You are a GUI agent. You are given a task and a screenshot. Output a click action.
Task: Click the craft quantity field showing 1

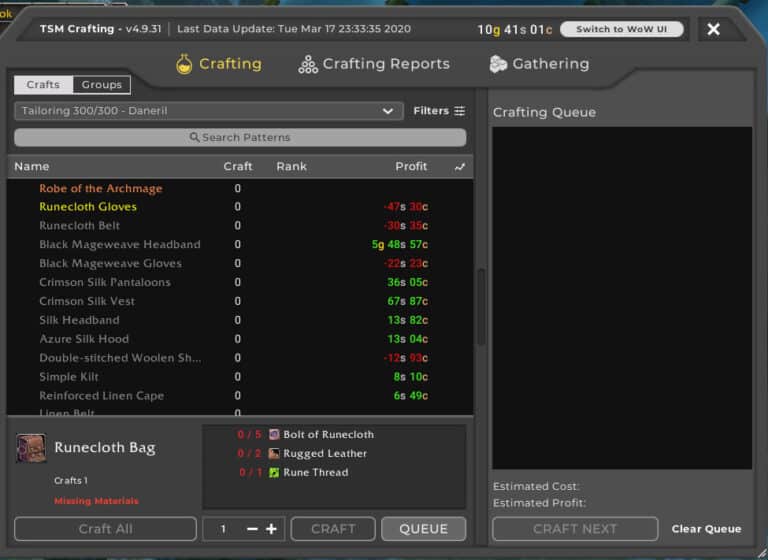click(x=223, y=529)
